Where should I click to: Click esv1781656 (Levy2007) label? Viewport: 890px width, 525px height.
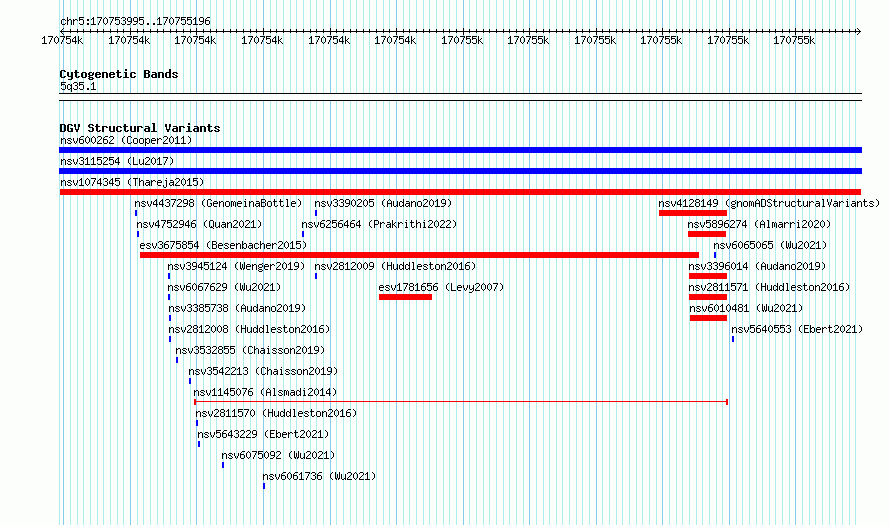pyautogui.click(x=441, y=287)
